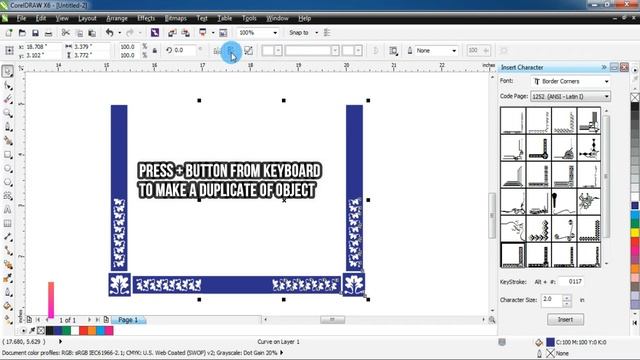
Task: Open the Bitmaps menu
Action: tap(176, 18)
